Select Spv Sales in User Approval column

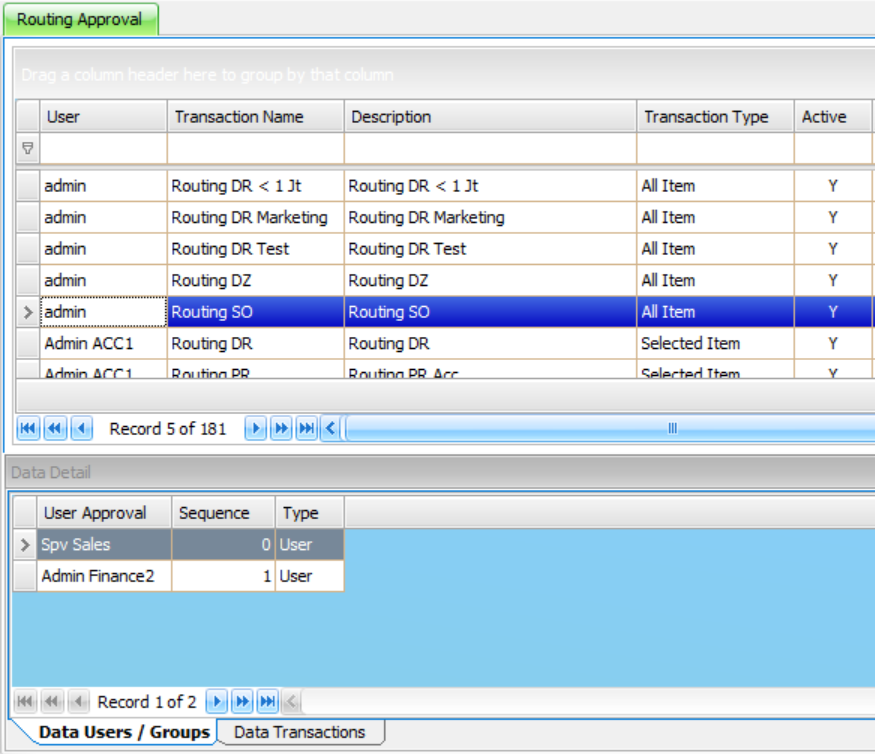[104, 544]
